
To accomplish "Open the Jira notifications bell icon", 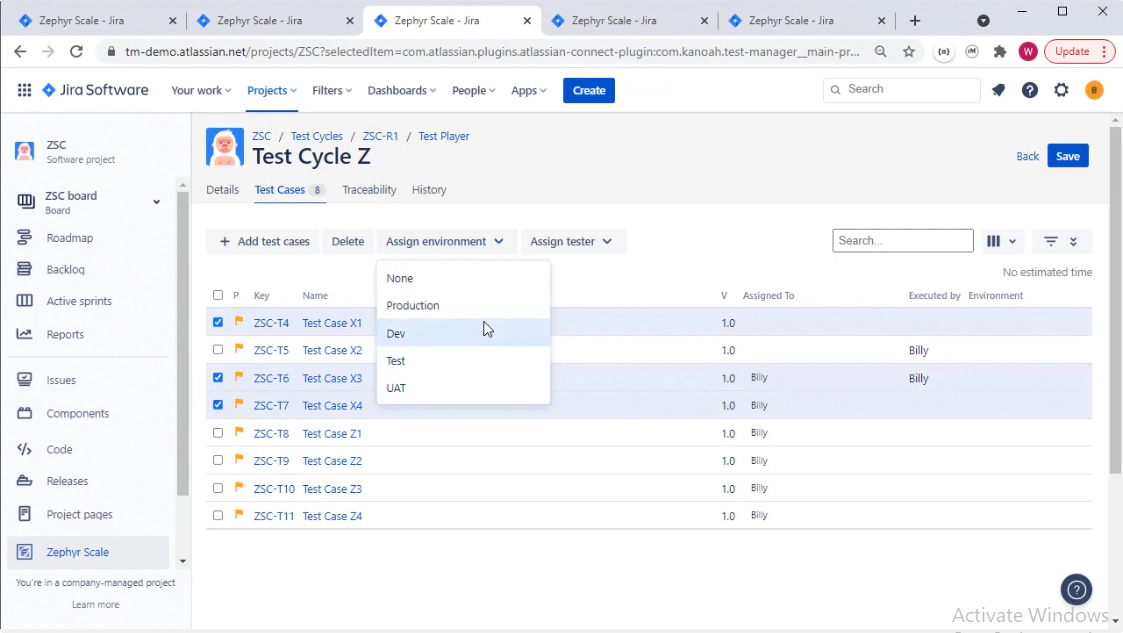I will (x=997, y=90).
